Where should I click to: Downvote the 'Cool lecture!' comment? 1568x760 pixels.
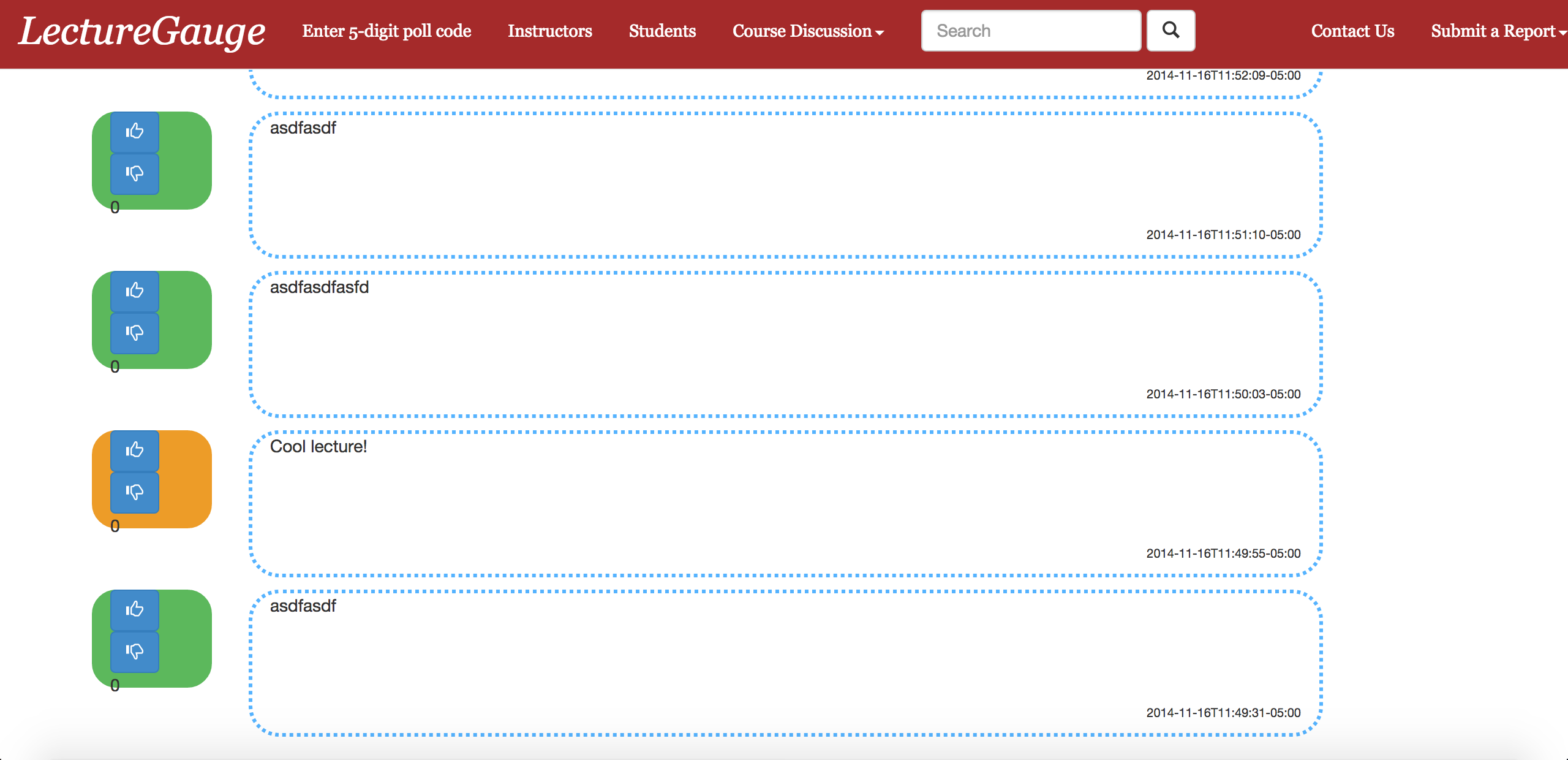(135, 492)
